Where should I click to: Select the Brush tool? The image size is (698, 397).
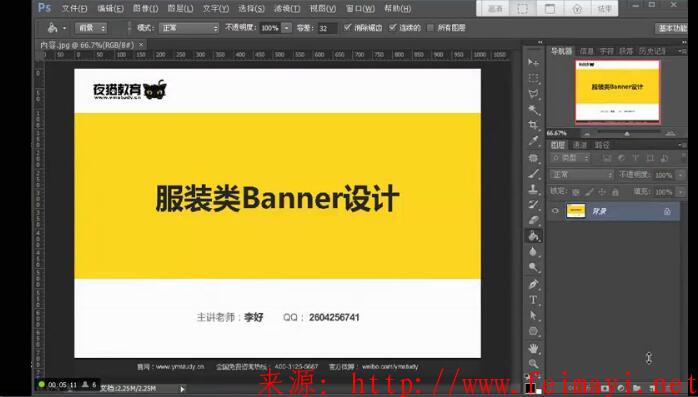coord(533,173)
